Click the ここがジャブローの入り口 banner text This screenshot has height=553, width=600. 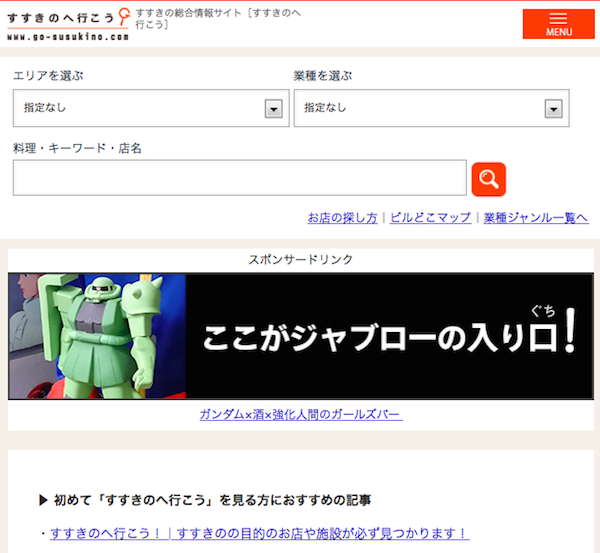point(388,338)
